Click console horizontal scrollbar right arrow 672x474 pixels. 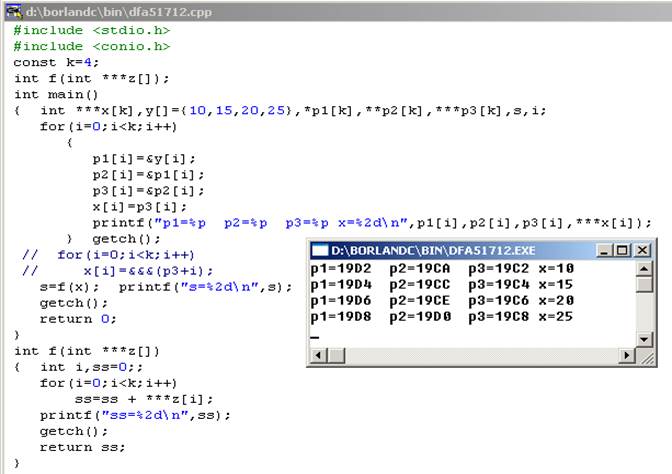(627, 355)
